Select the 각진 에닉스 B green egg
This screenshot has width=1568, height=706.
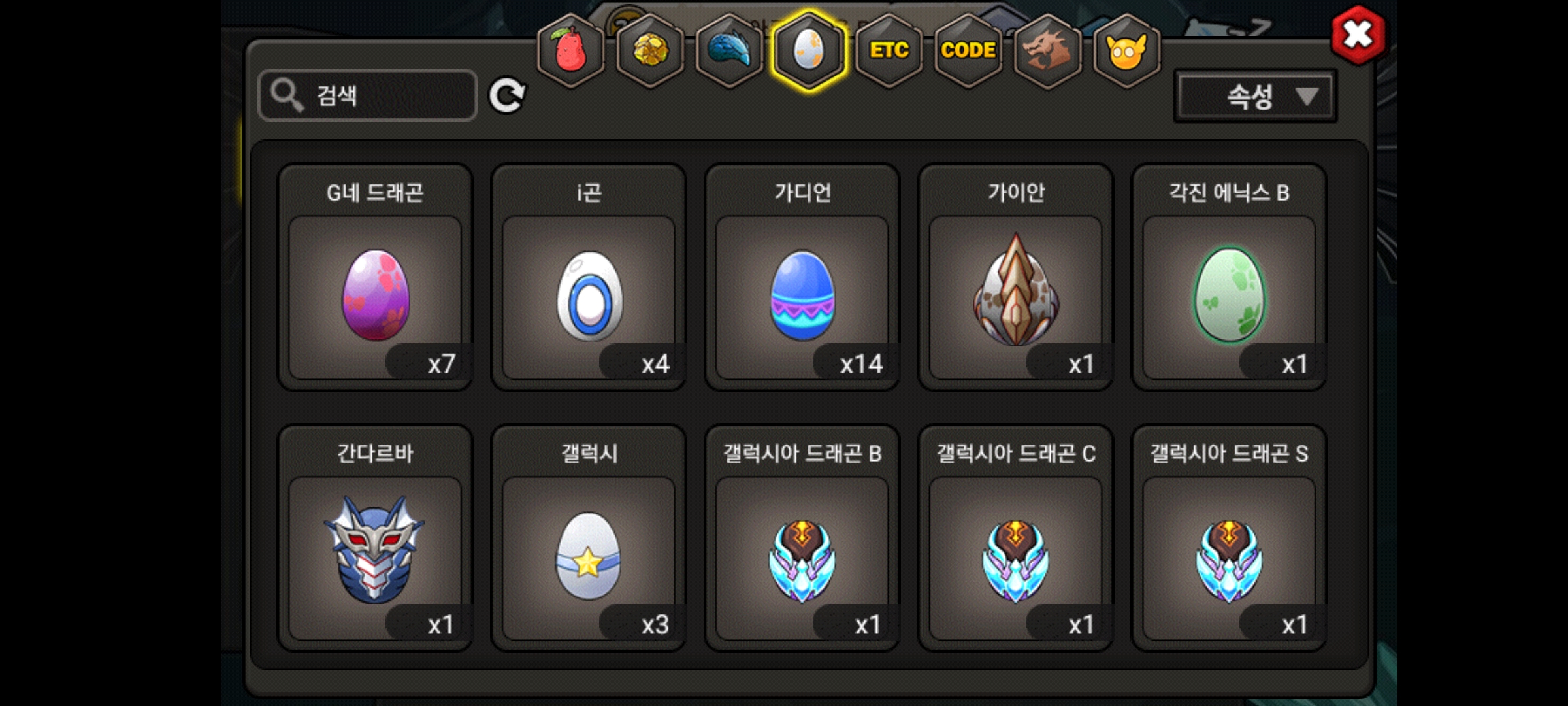(x=1229, y=277)
